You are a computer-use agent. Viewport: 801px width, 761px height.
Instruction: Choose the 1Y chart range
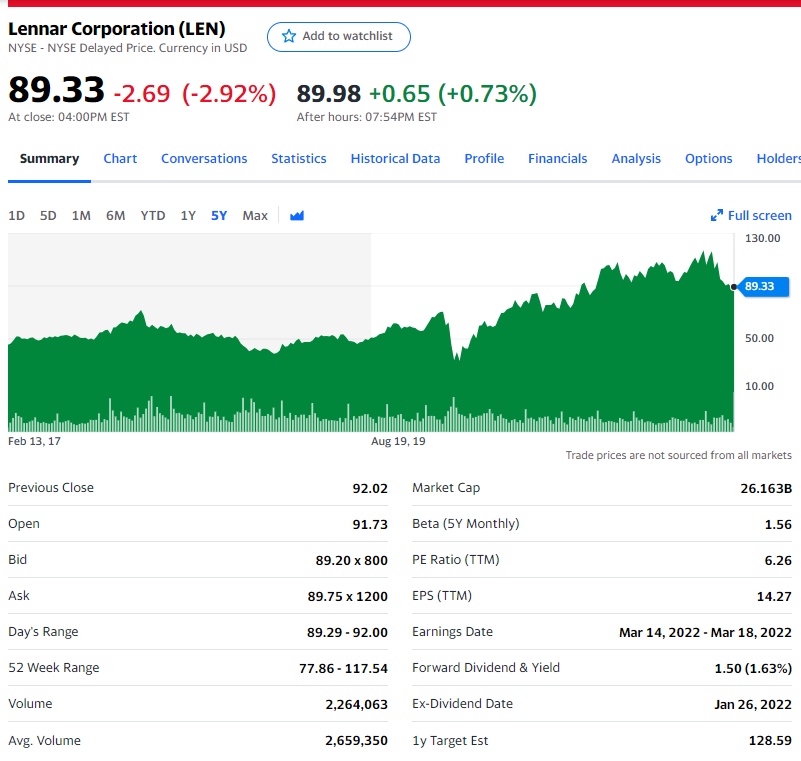188,216
